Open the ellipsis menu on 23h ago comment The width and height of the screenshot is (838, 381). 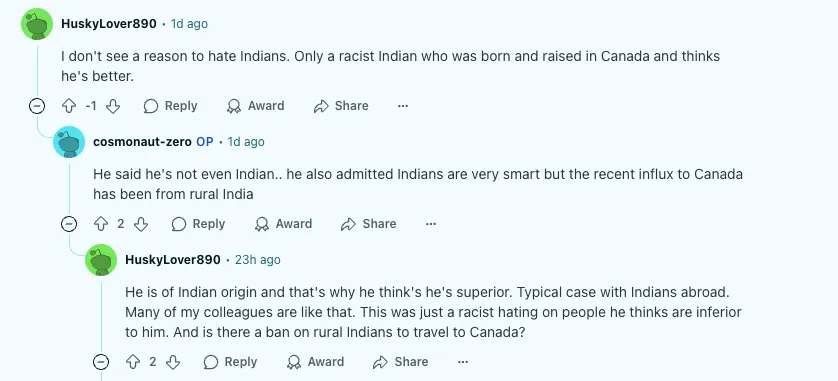463,362
